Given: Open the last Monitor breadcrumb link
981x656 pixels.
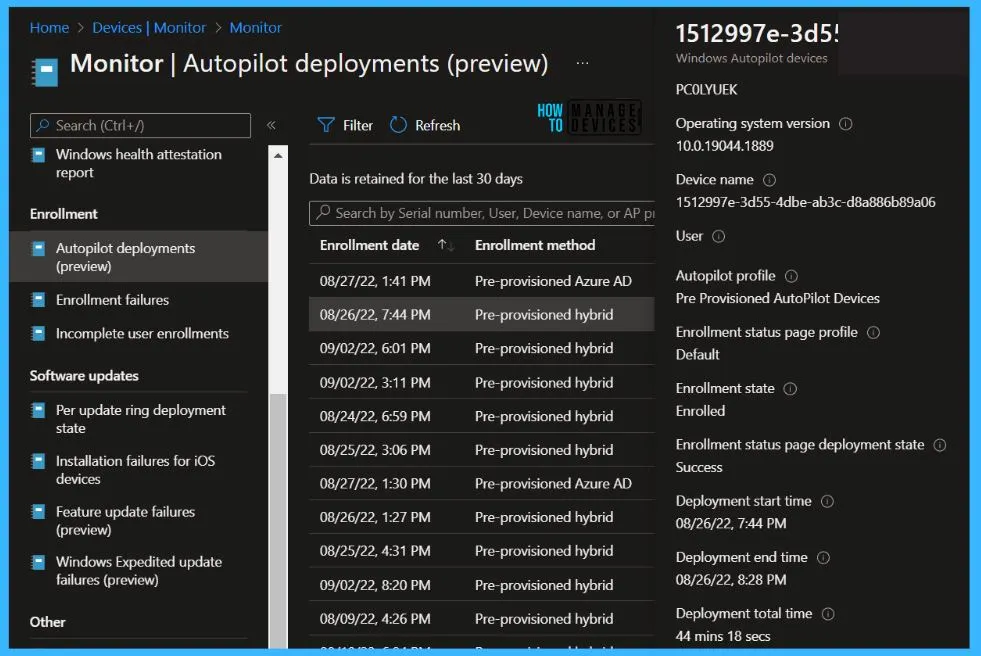Looking at the screenshot, I should [x=255, y=28].
